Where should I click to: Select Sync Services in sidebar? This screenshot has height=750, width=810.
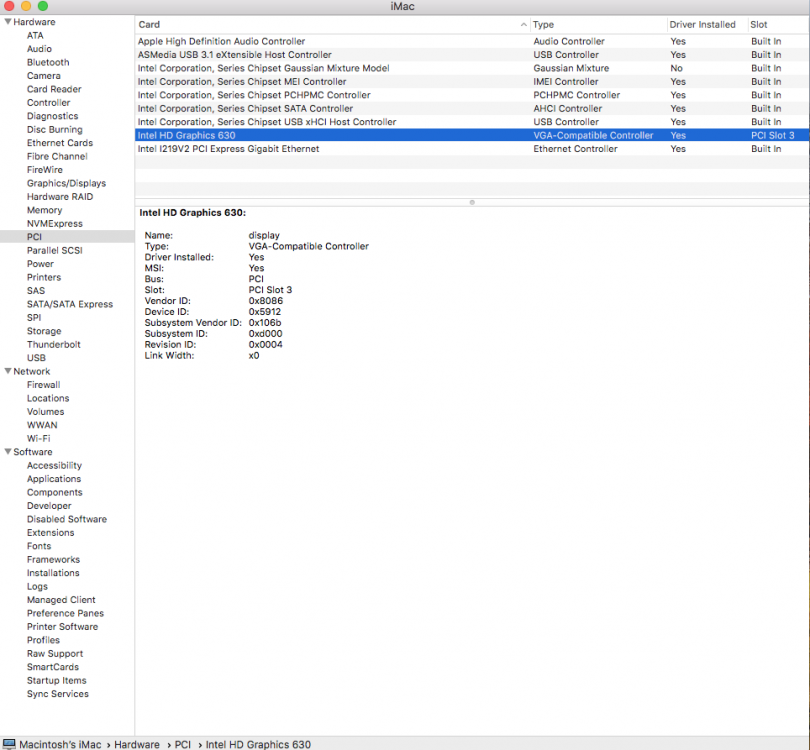[58, 693]
